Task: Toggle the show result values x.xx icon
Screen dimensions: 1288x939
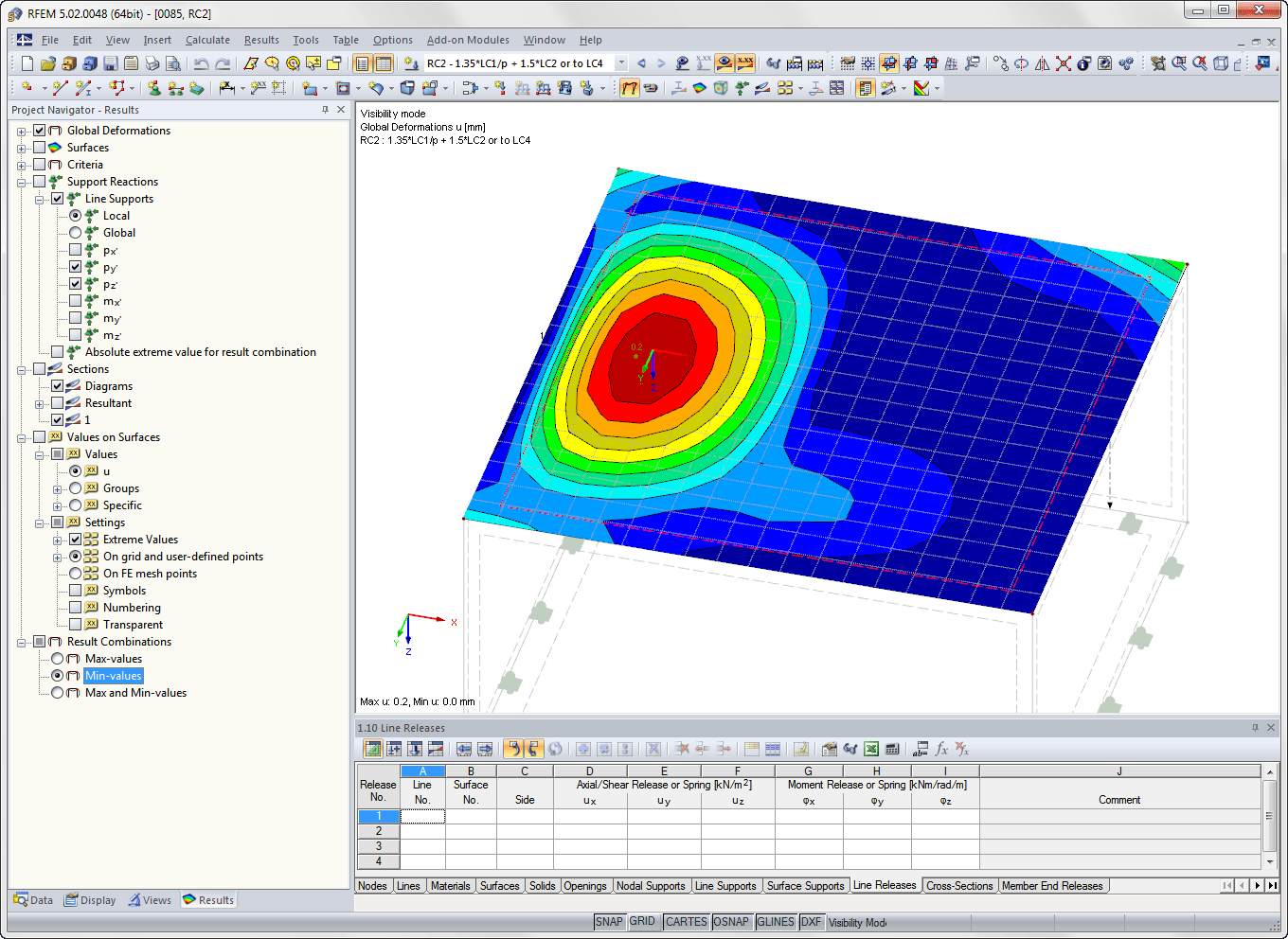Action: [x=745, y=63]
